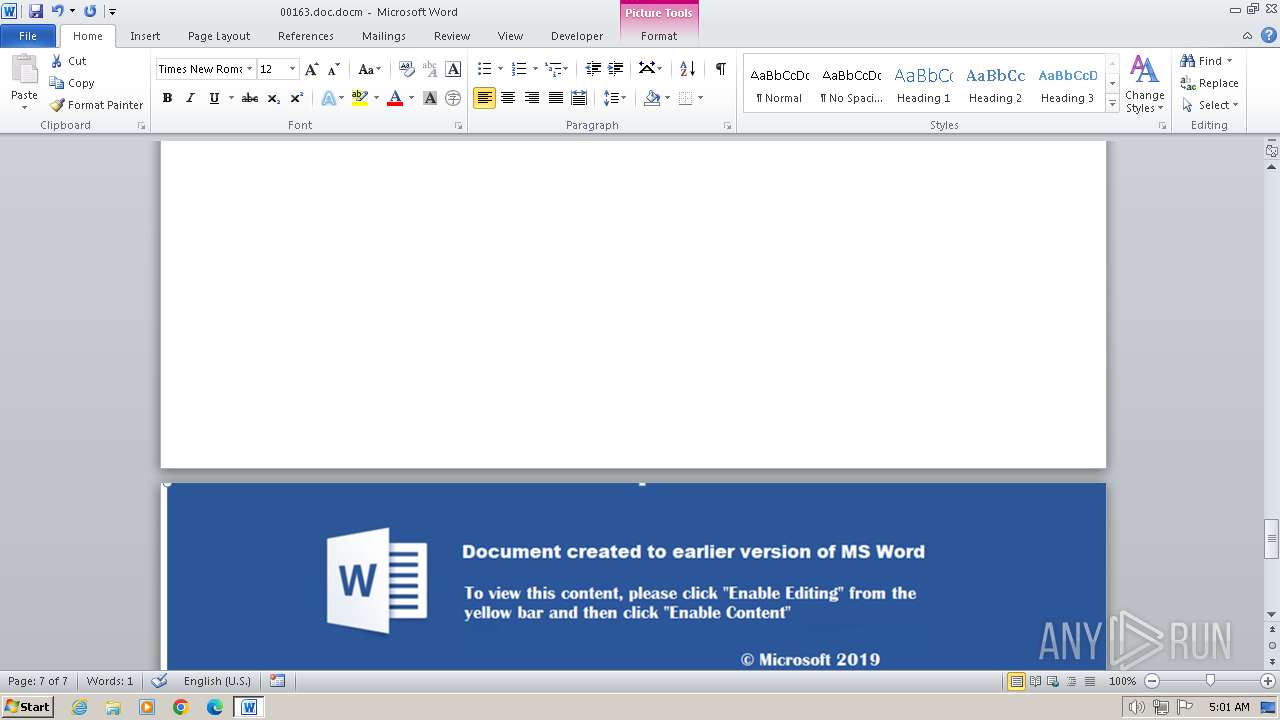Image resolution: width=1280 pixels, height=720 pixels.
Task: Switch to the References tab
Action: pyautogui.click(x=306, y=36)
